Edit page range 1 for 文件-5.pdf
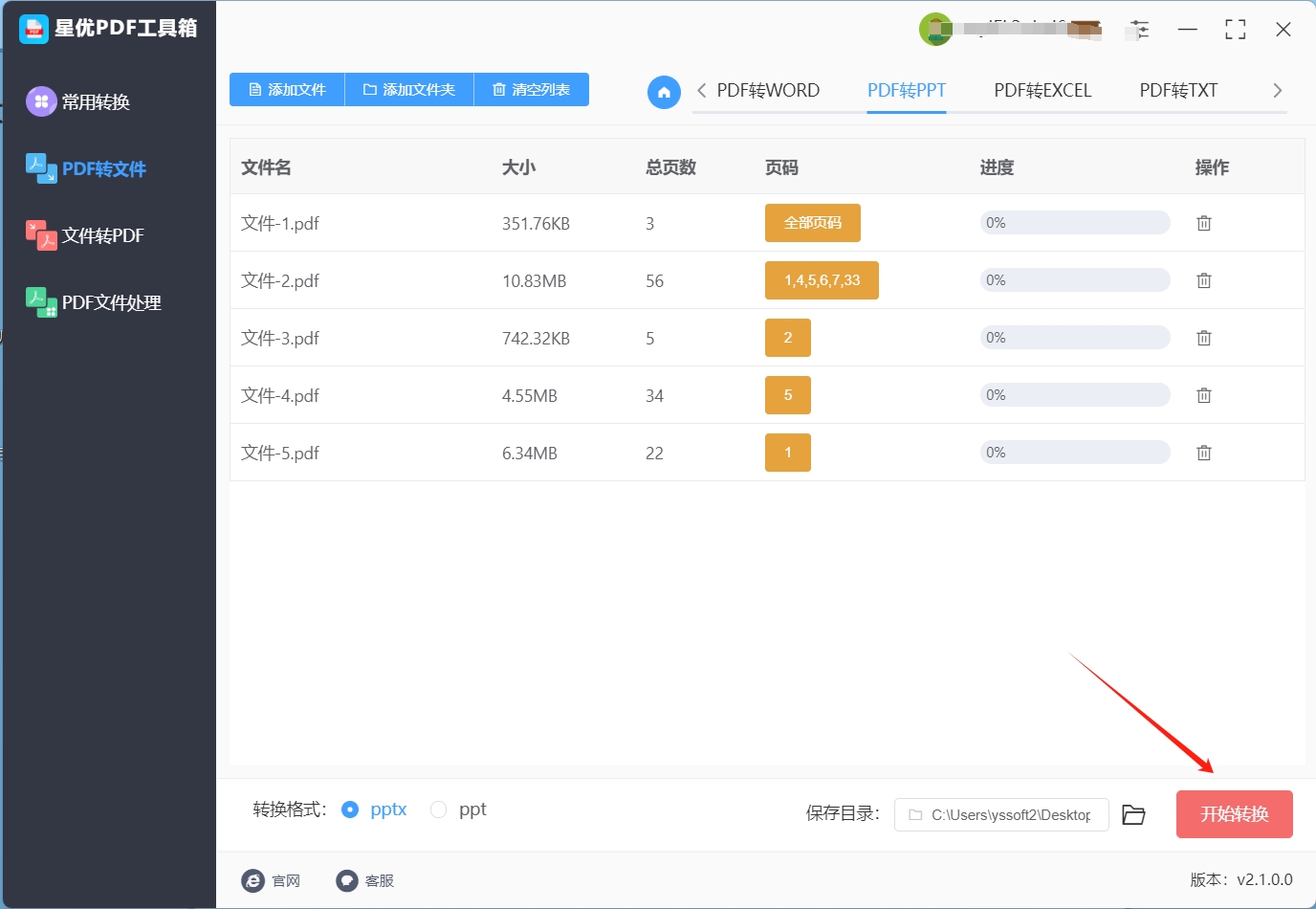The image size is (1316, 909). [788, 453]
